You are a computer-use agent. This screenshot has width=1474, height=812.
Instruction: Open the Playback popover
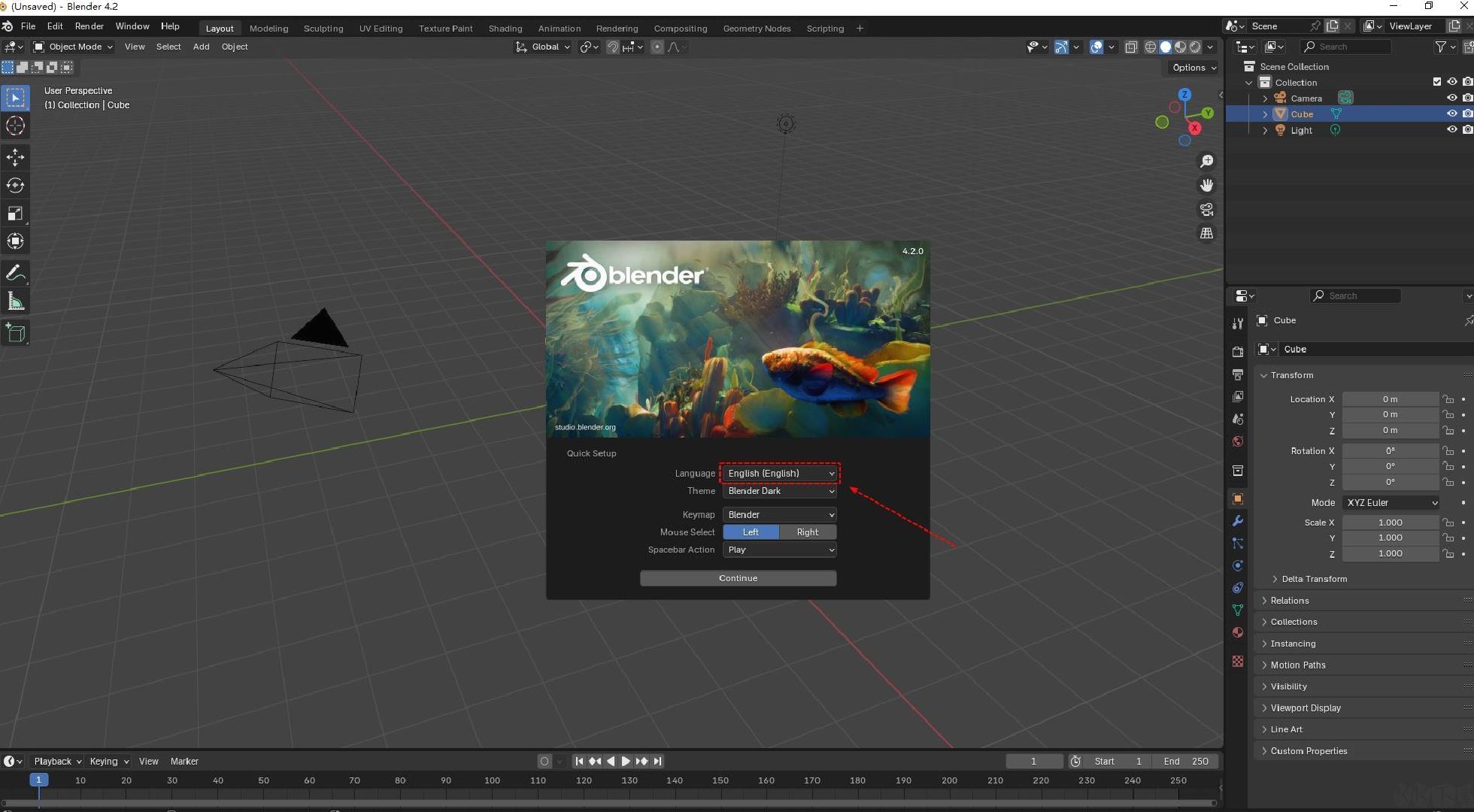point(56,762)
